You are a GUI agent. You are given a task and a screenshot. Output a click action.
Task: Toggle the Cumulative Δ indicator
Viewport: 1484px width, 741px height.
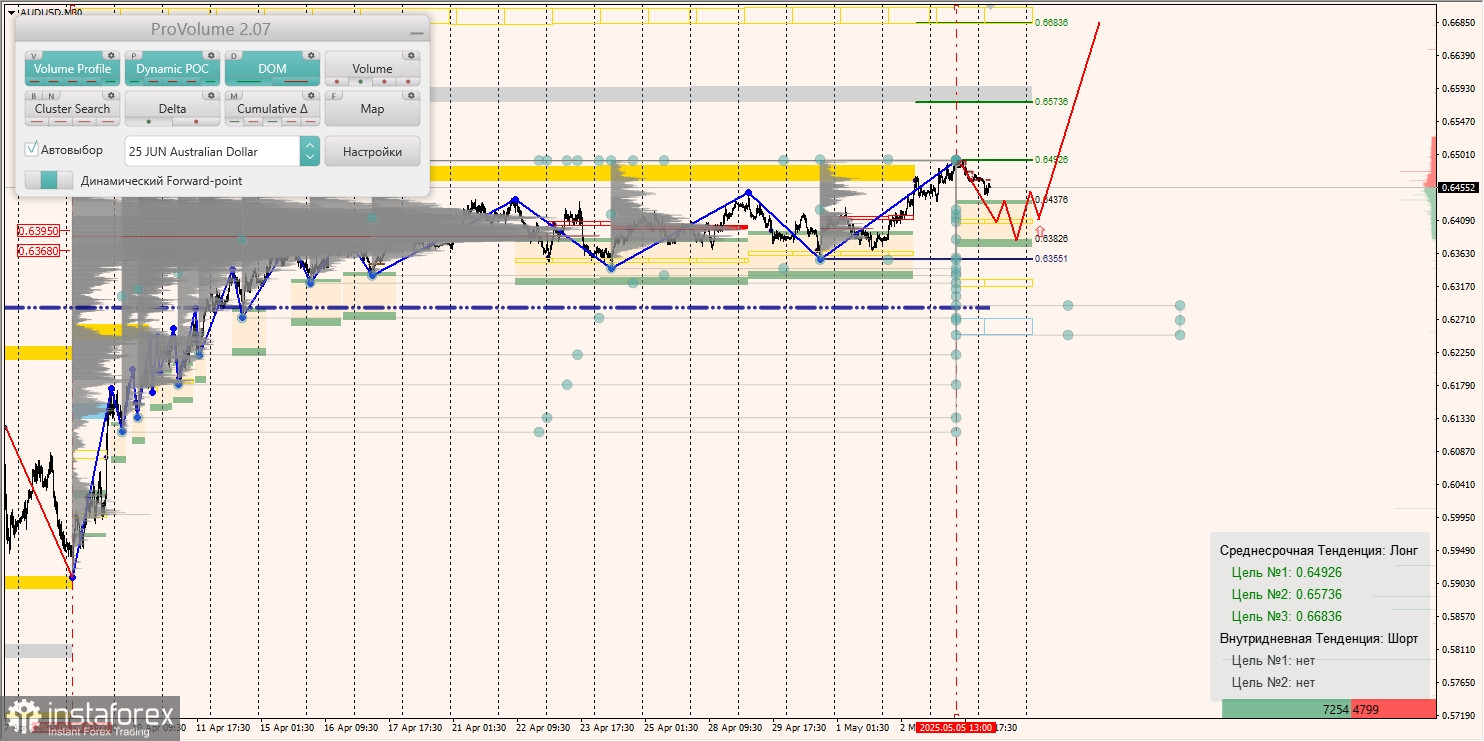pyautogui.click(x=272, y=108)
